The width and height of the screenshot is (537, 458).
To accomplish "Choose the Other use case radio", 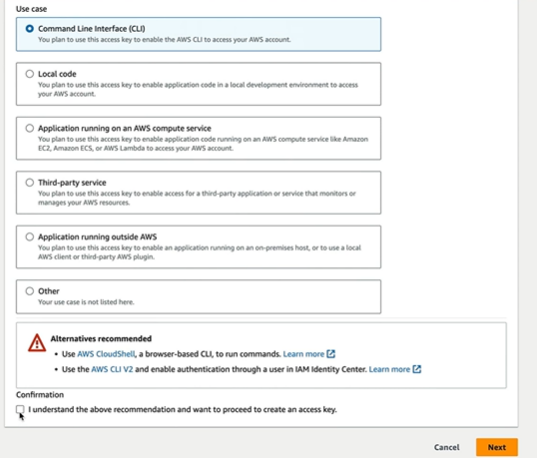I will (29, 291).
